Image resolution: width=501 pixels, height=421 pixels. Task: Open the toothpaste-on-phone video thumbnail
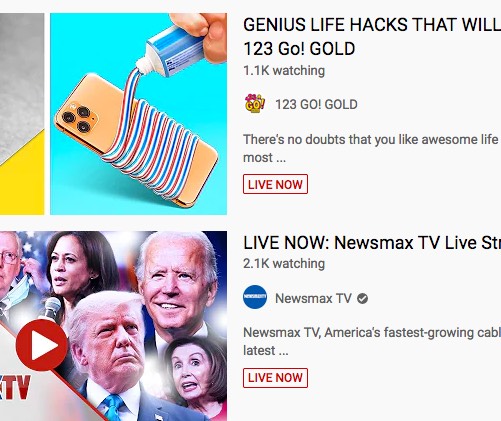138,114
